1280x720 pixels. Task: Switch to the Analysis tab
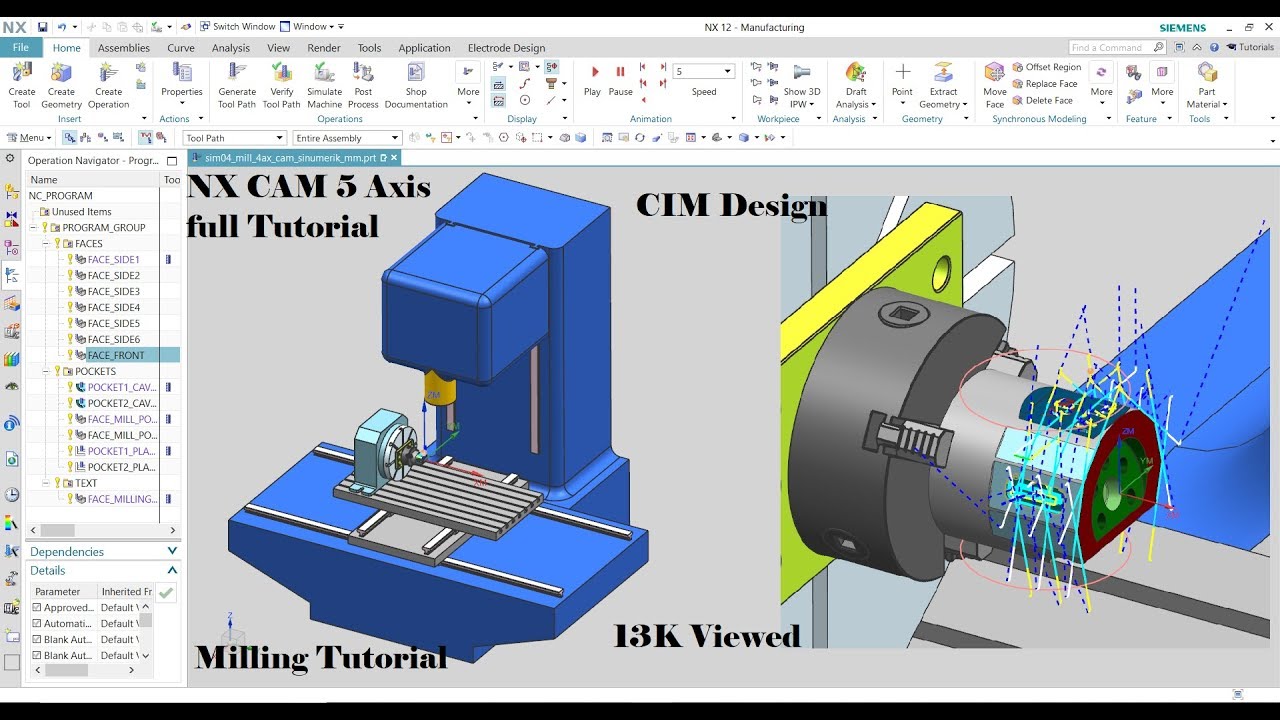pyautogui.click(x=231, y=47)
